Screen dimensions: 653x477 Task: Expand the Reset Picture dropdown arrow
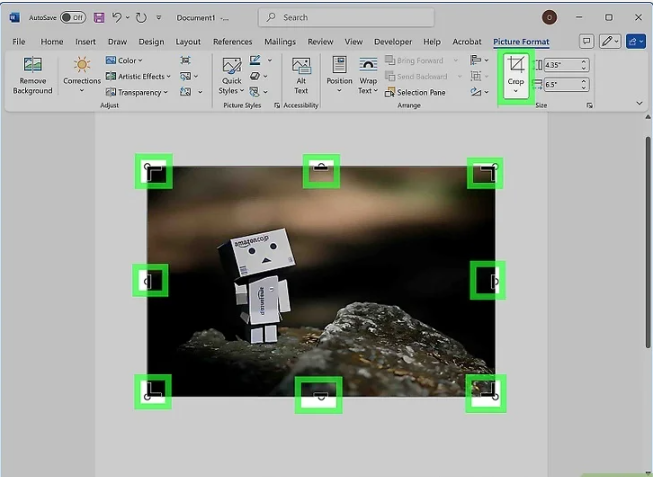click(200, 92)
